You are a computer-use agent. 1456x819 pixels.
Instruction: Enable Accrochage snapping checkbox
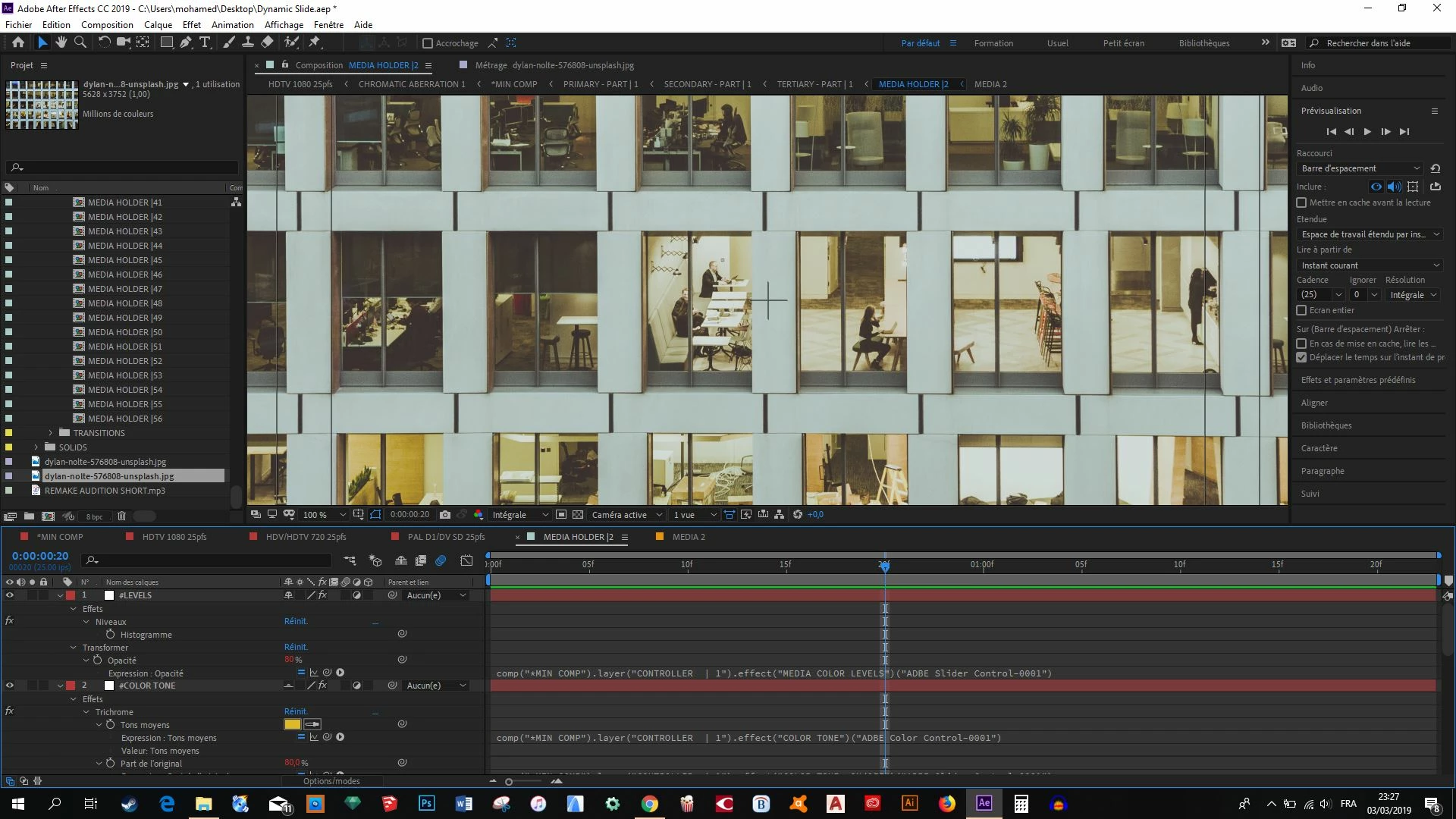click(x=428, y=43)
